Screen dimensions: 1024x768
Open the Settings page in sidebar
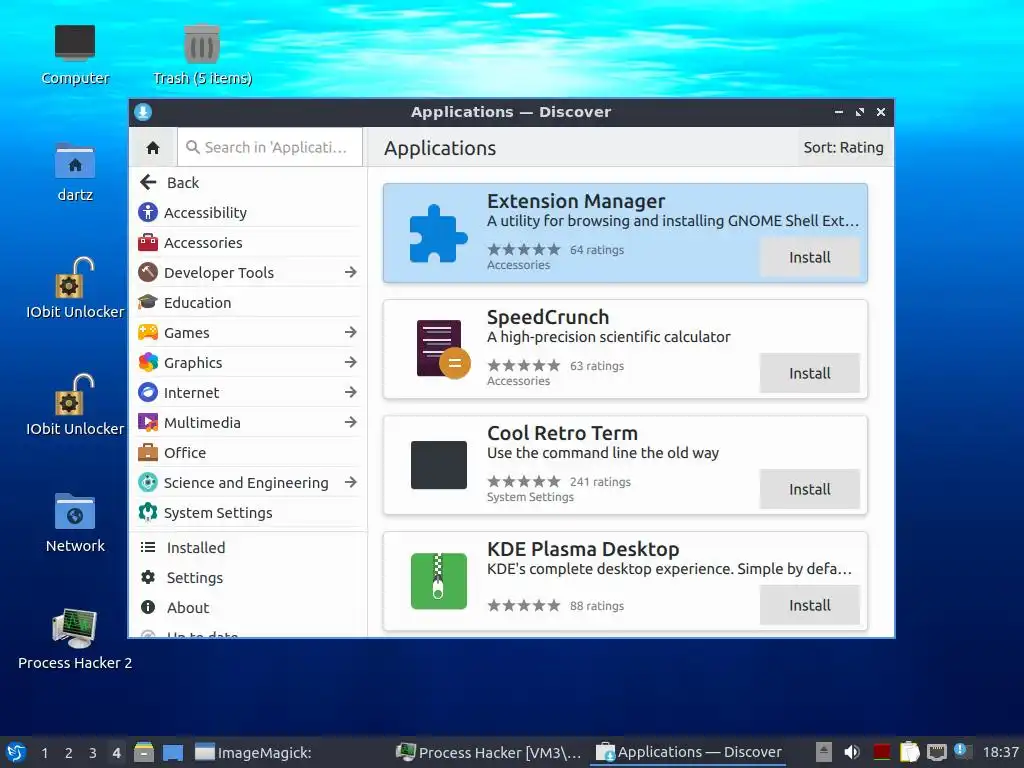pyautogui.click(x=248, y=577)
